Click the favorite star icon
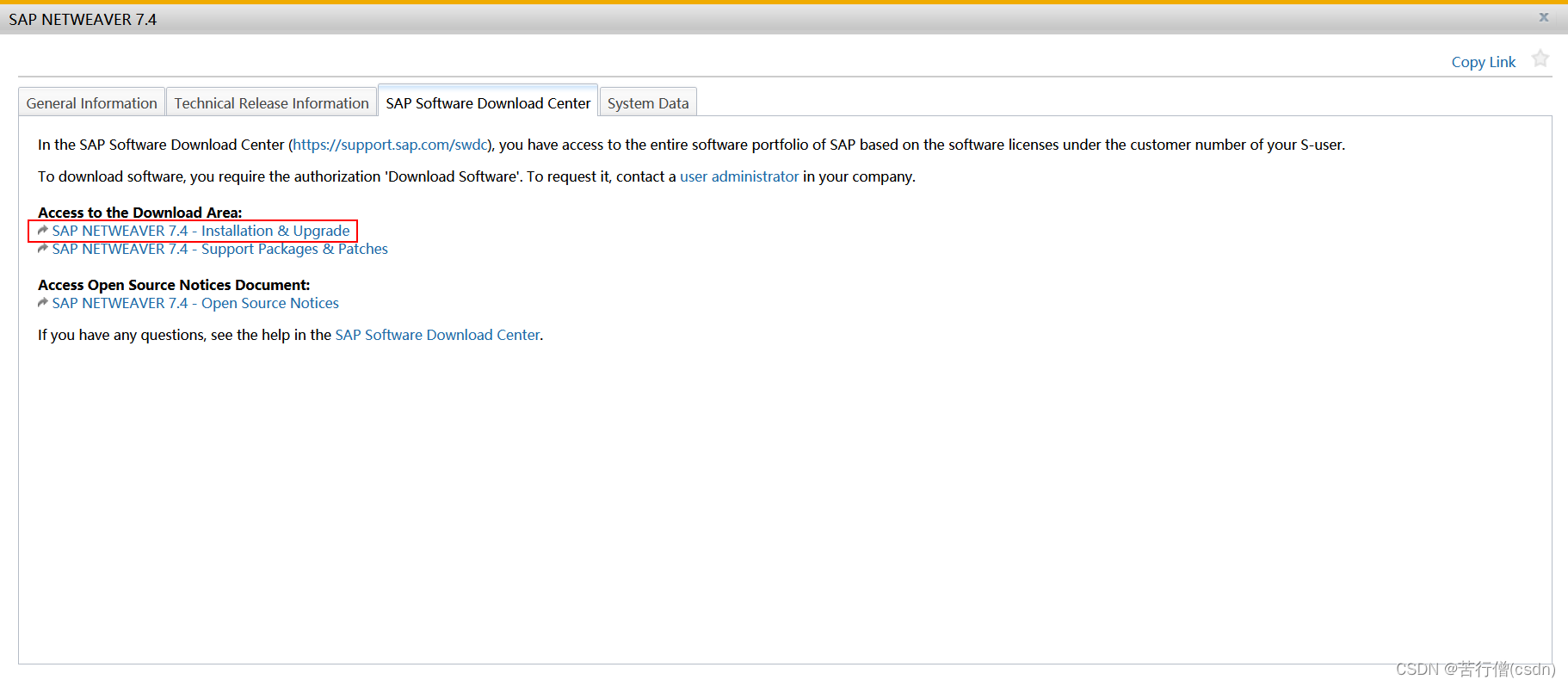Screen dimensions: 1568x686 pyautogui.click(x=1540, y=59)
